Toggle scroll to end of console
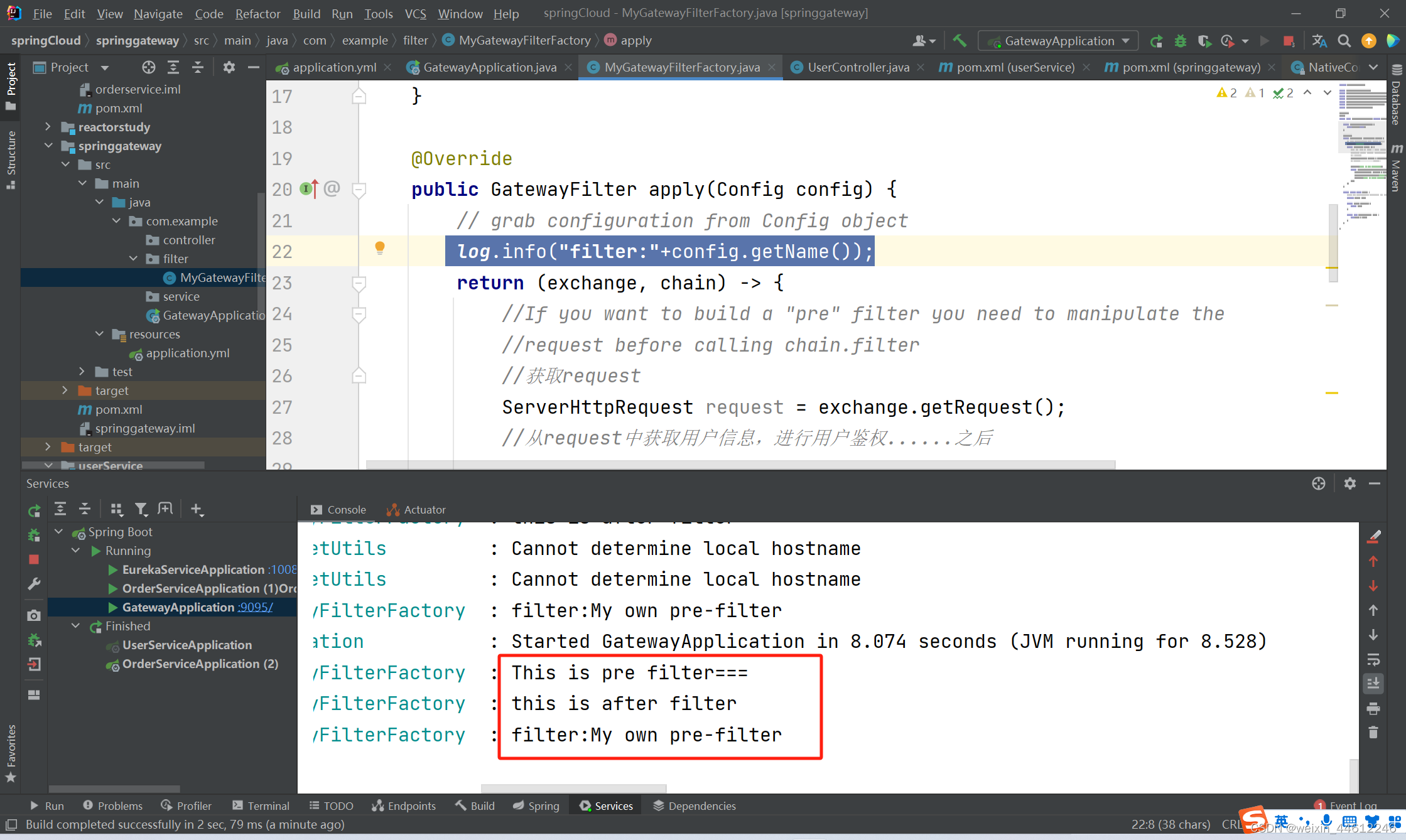The height and width of the screenshot is (840, 1406). coord(1373,684)
